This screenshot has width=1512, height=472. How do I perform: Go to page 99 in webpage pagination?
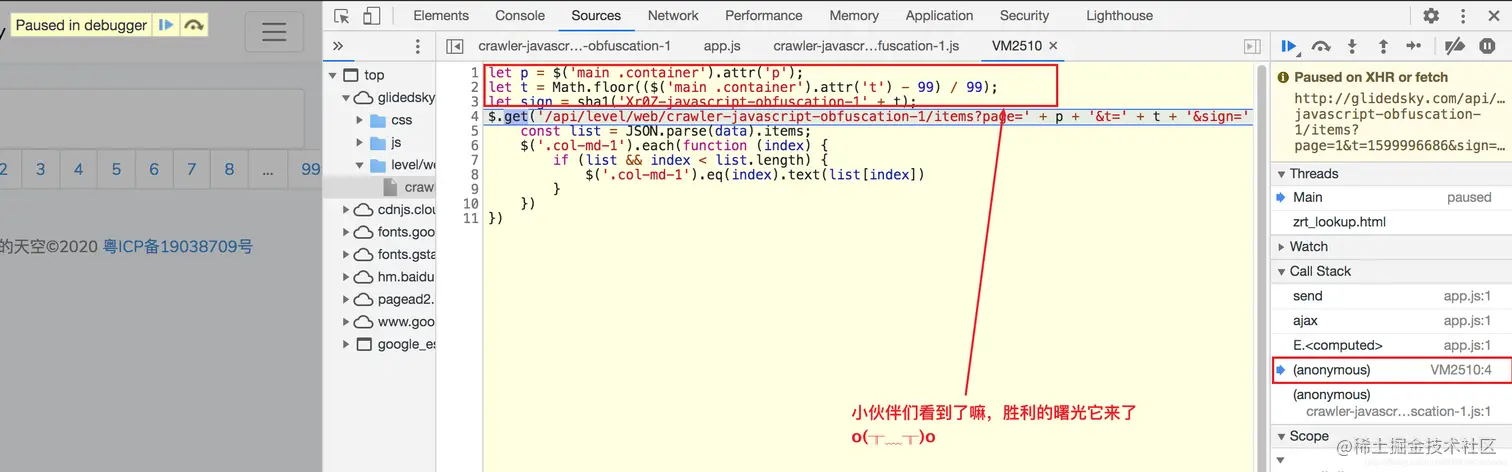pyautogui.click(x=310, y=169)
